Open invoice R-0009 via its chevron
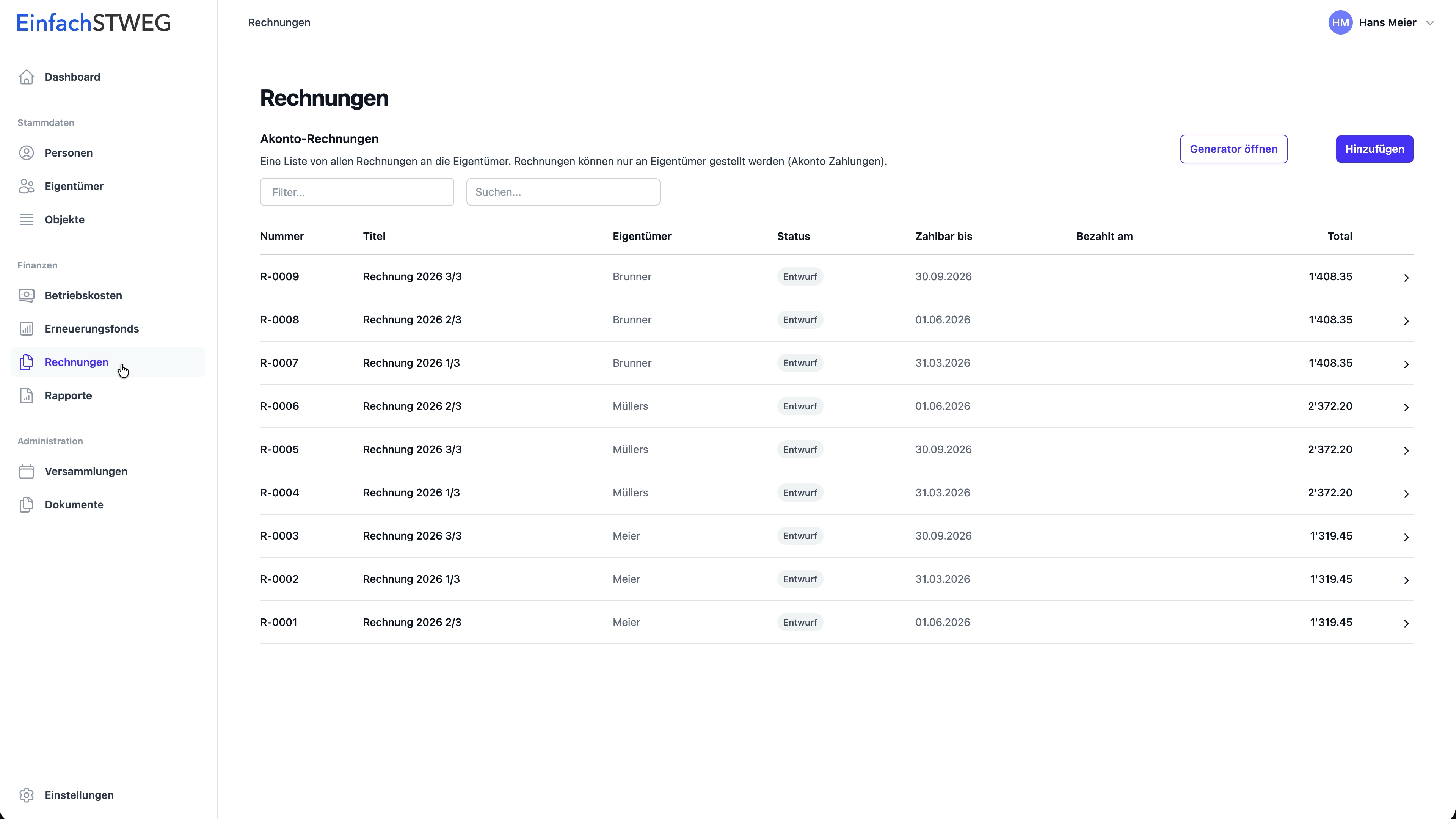 click(x=1406, y=277)
